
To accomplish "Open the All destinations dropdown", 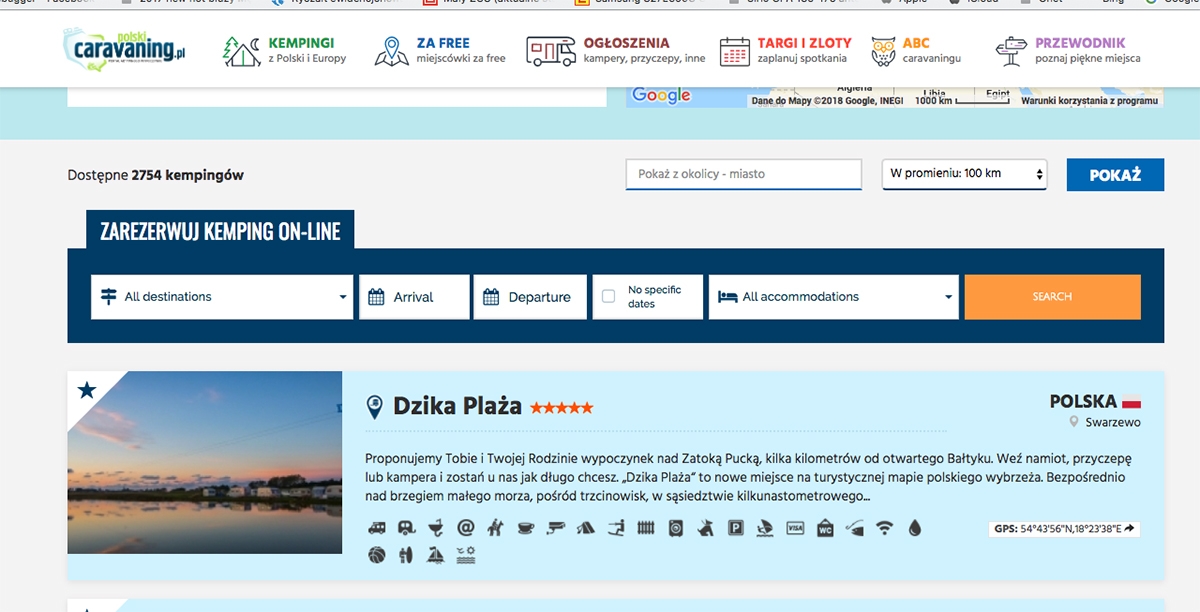I will click(222, 297).
